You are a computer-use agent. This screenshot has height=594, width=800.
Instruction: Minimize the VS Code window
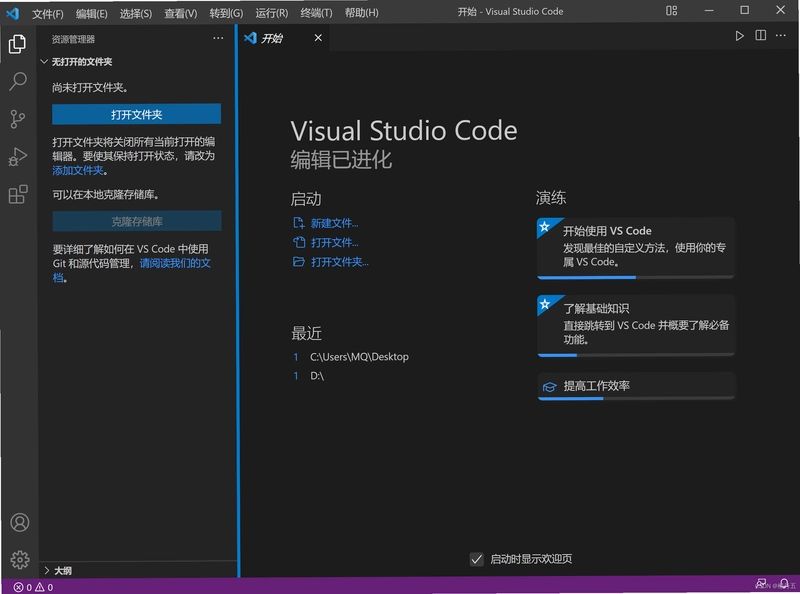(x=709, y=11)
